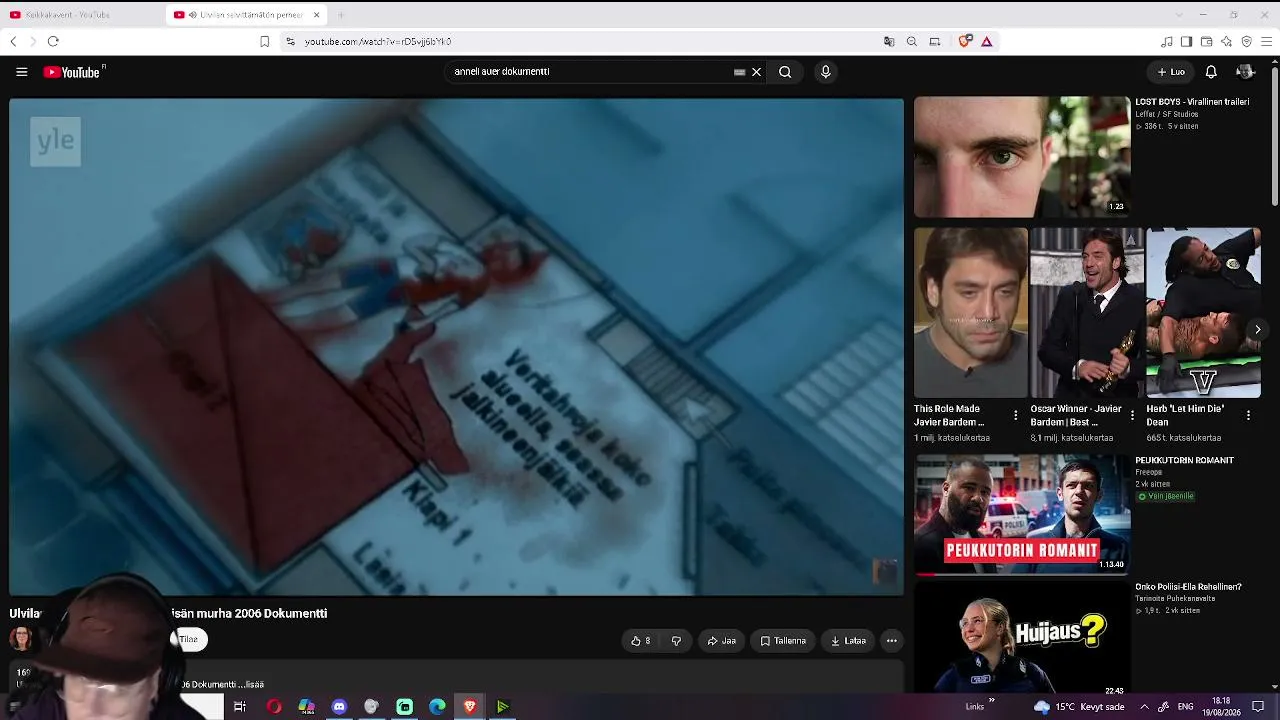Open the media control music note icon
The height and width of the screenshot is (720, 1280).
click(1167, 41)
